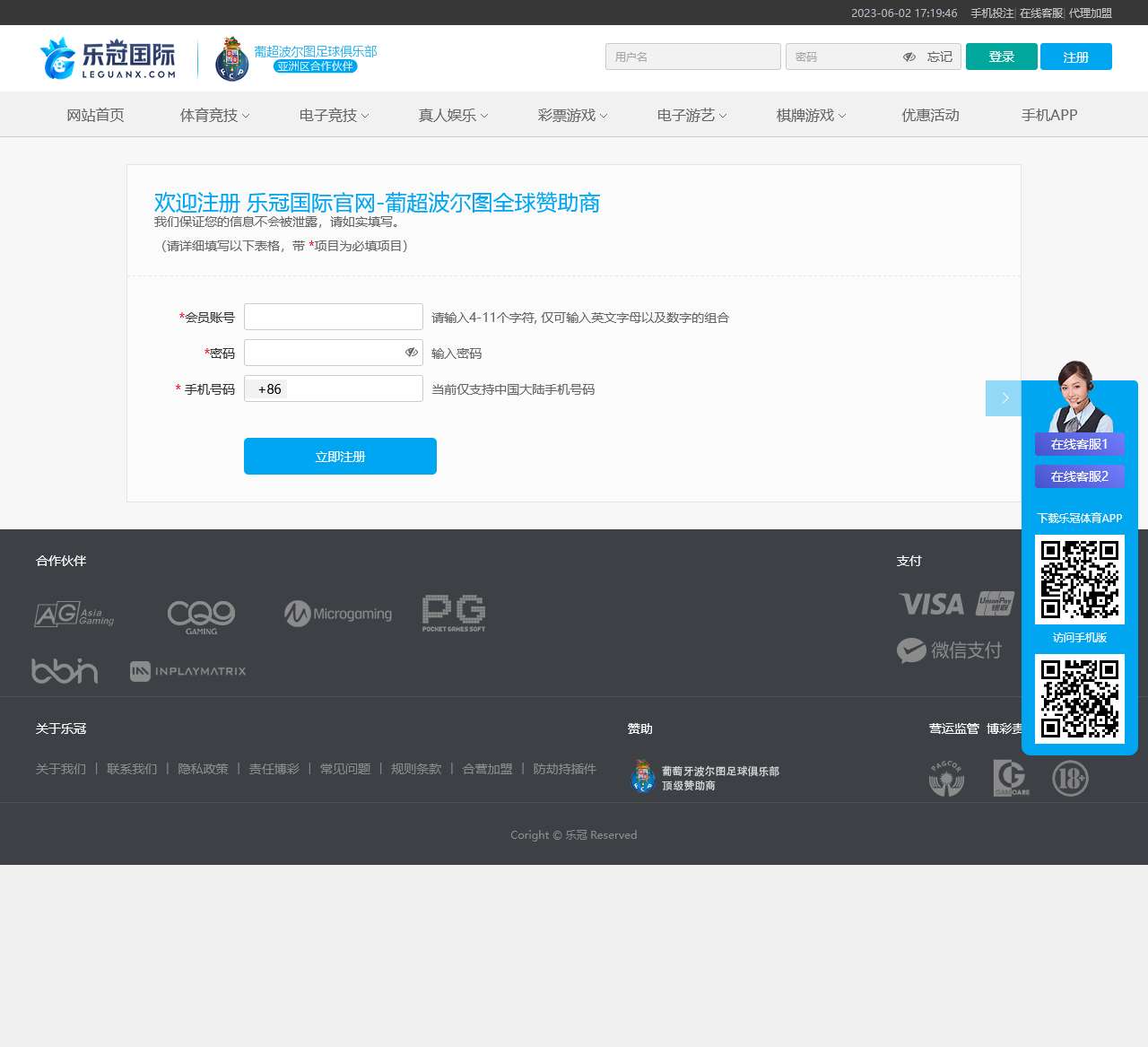
Task: Click the 忘记 forgot password link
Action: (940, 57)
